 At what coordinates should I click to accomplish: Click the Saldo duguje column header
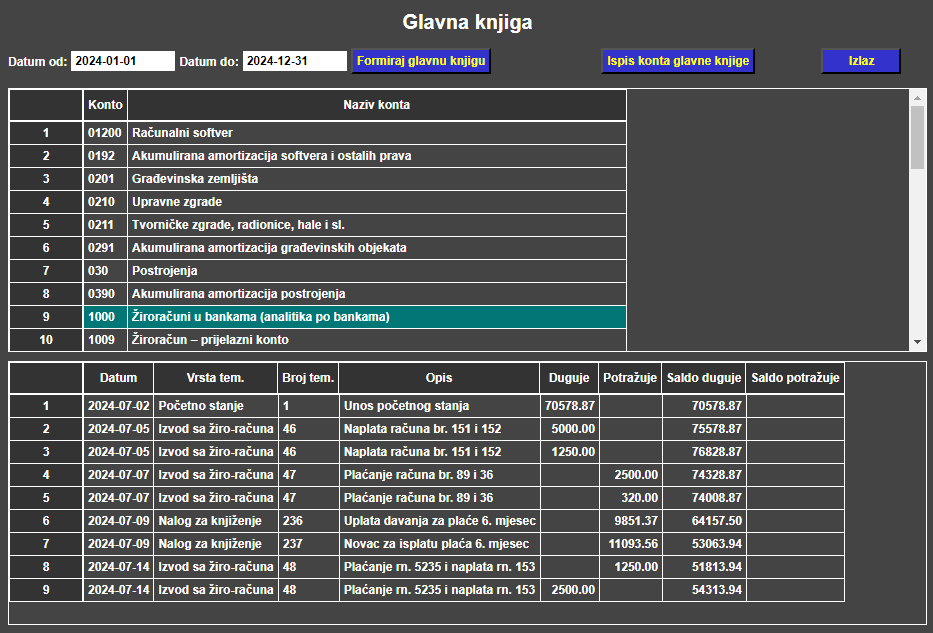click(704, 378)
